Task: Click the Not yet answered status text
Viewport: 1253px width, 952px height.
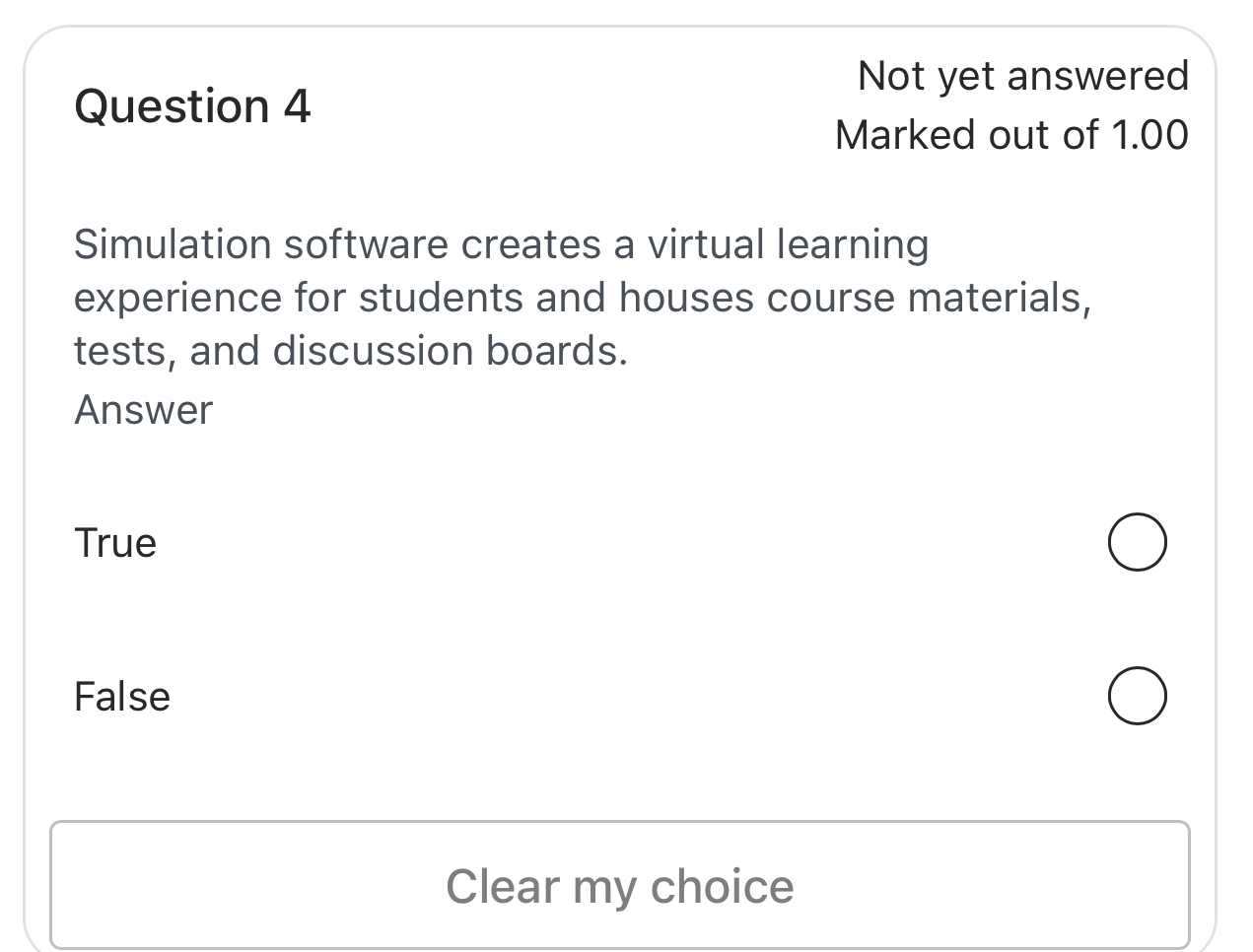Action: (x=1023, y=74)
